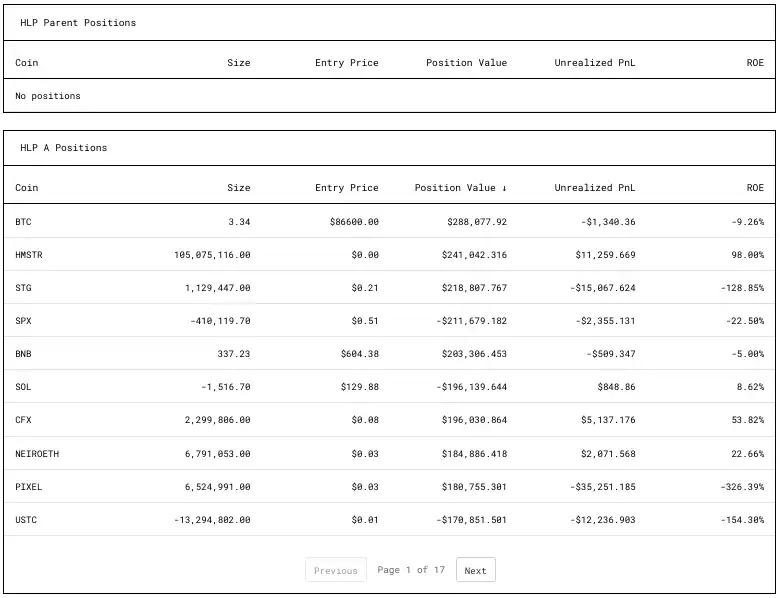Click the BNB coin label
780x598 pixels.
click(24, 354)
